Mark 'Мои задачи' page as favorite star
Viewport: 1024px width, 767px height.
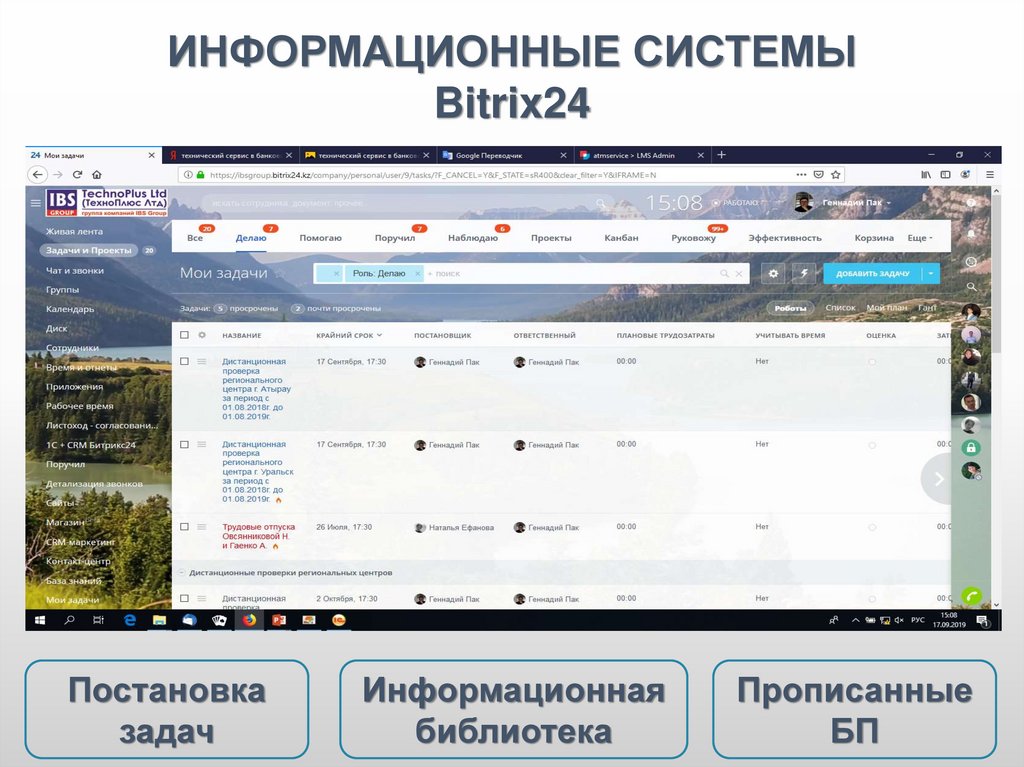(280, 273)
